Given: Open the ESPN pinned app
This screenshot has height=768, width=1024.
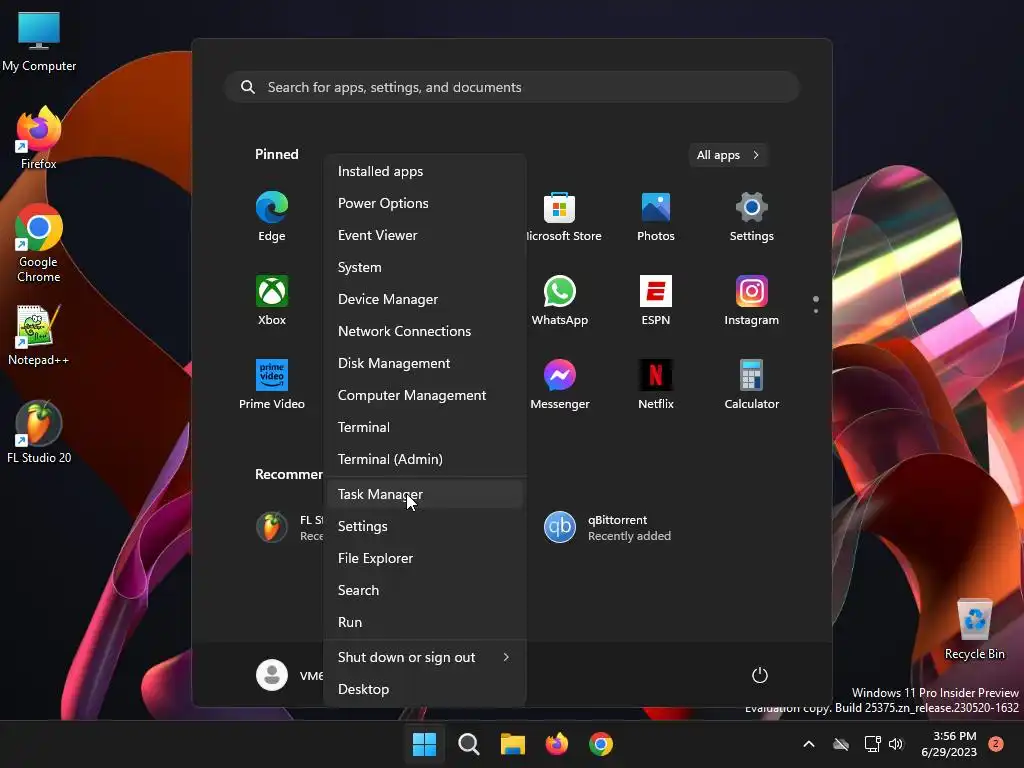Looking at the screenshot, I should [656, 300].
